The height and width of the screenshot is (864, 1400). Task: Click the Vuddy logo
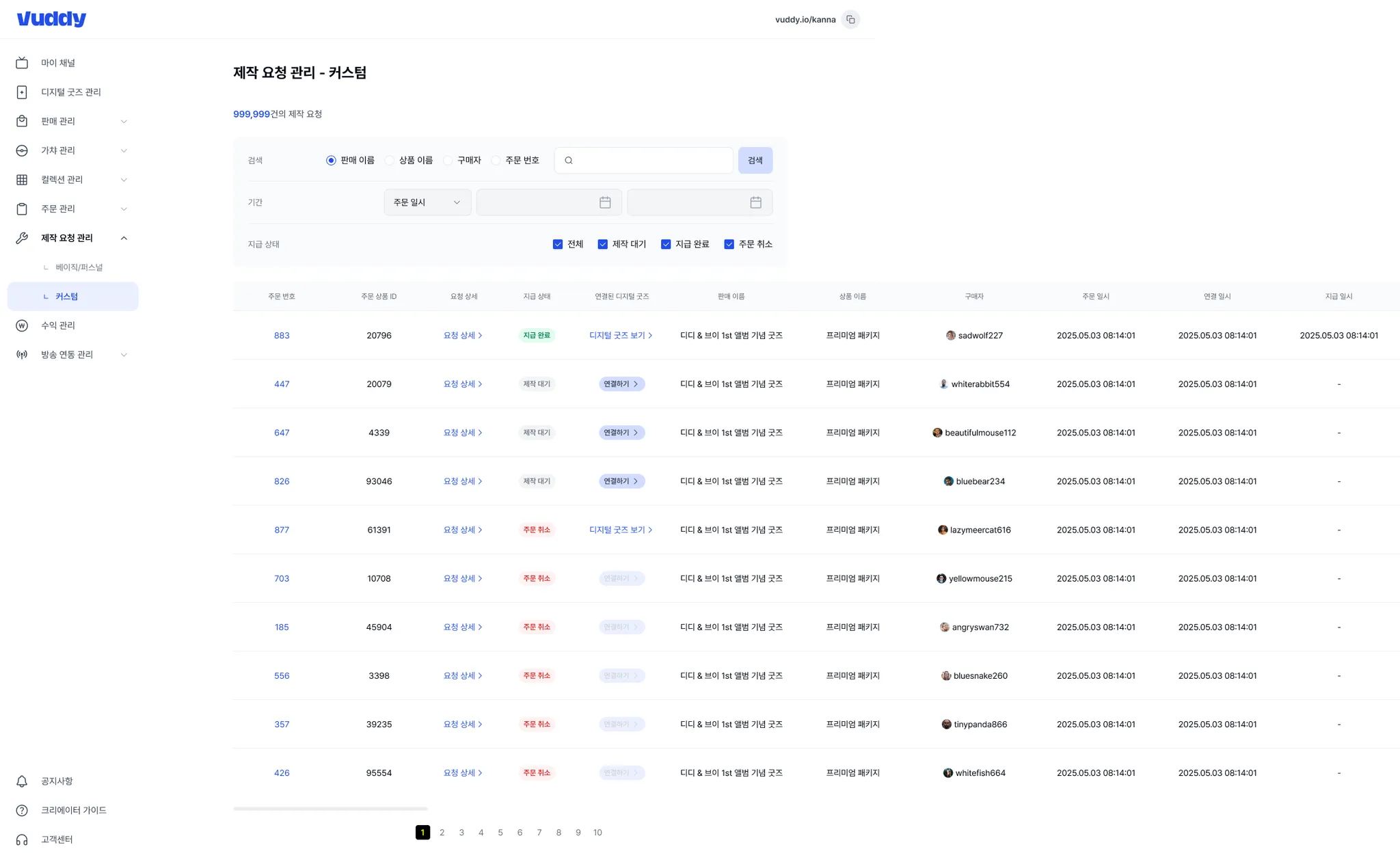tap(51, 19)
